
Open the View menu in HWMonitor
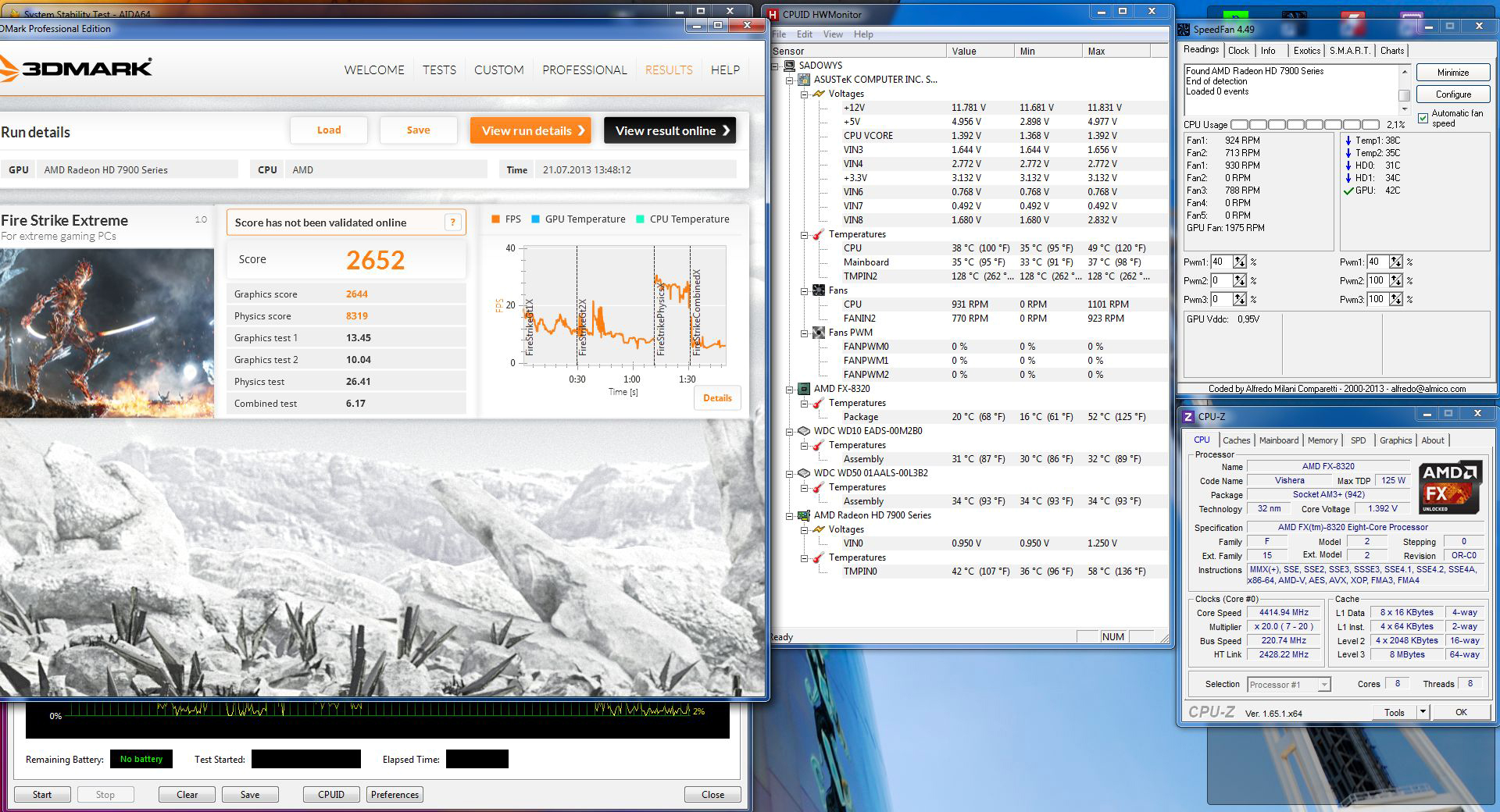(x=833, y=34)
